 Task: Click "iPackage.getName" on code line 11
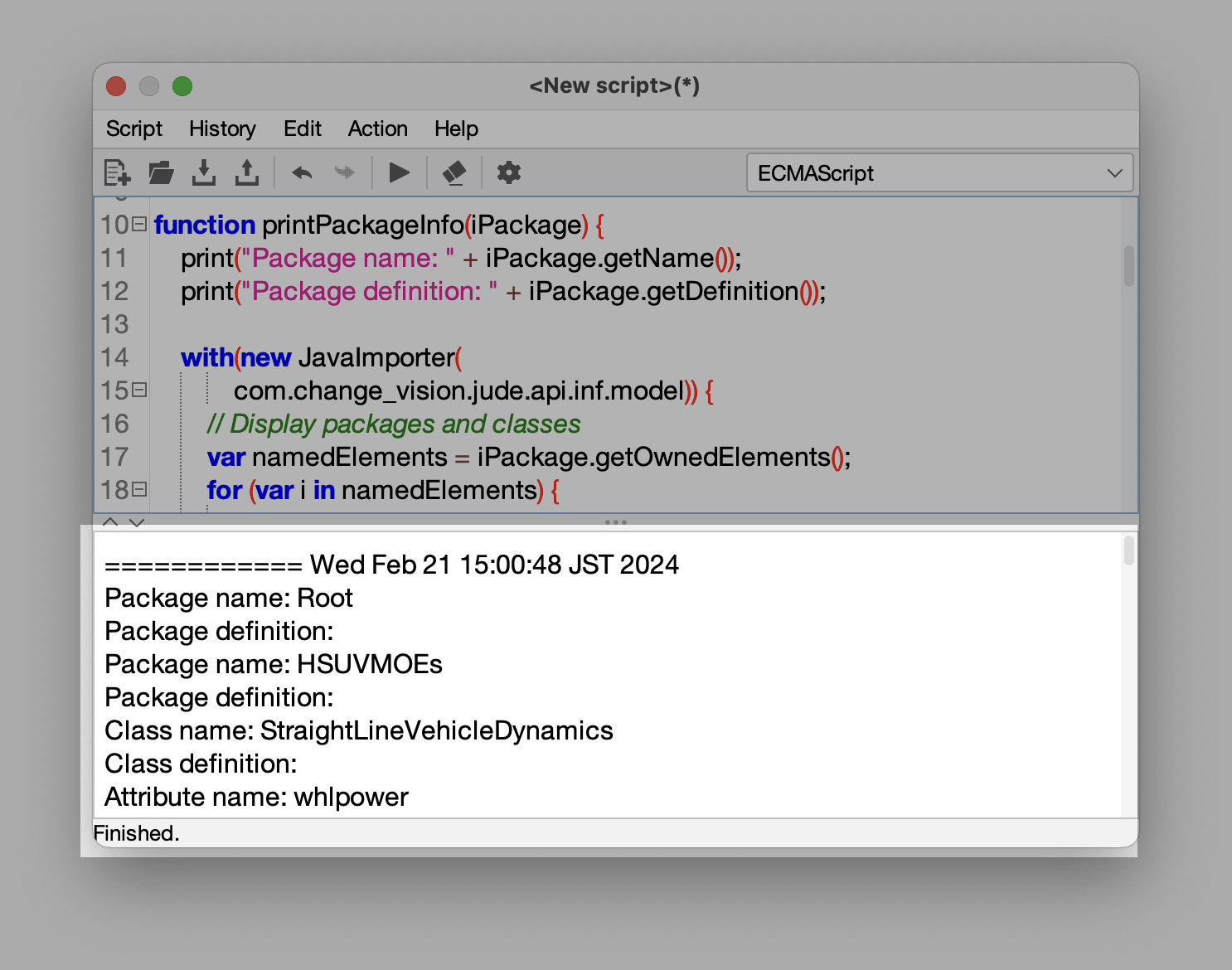[x=599, y=258]
